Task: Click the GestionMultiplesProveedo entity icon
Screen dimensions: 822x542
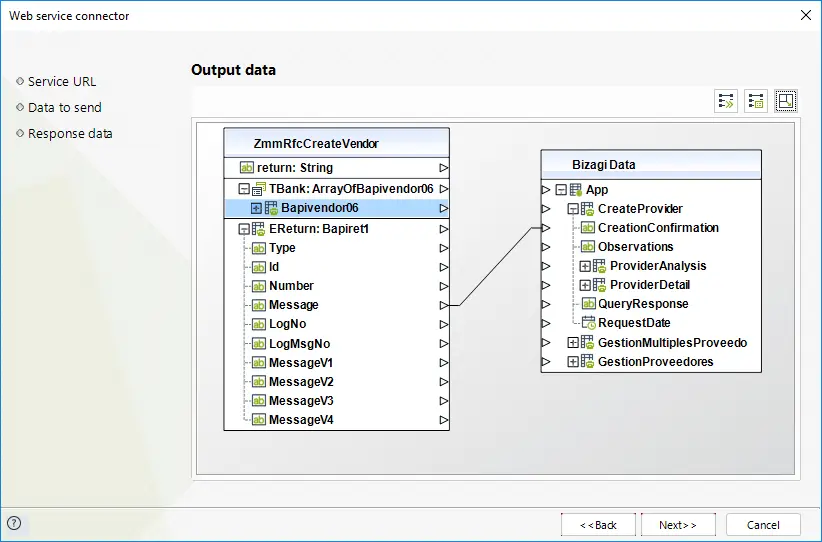Action: coord(588,342)
